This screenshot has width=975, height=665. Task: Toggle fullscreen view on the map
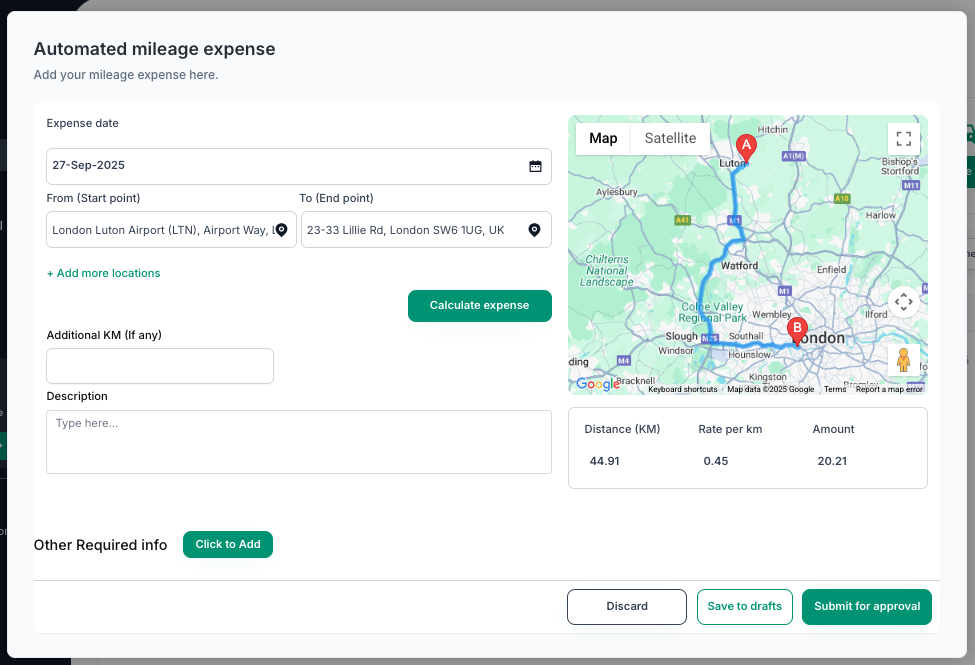point(903,139)
